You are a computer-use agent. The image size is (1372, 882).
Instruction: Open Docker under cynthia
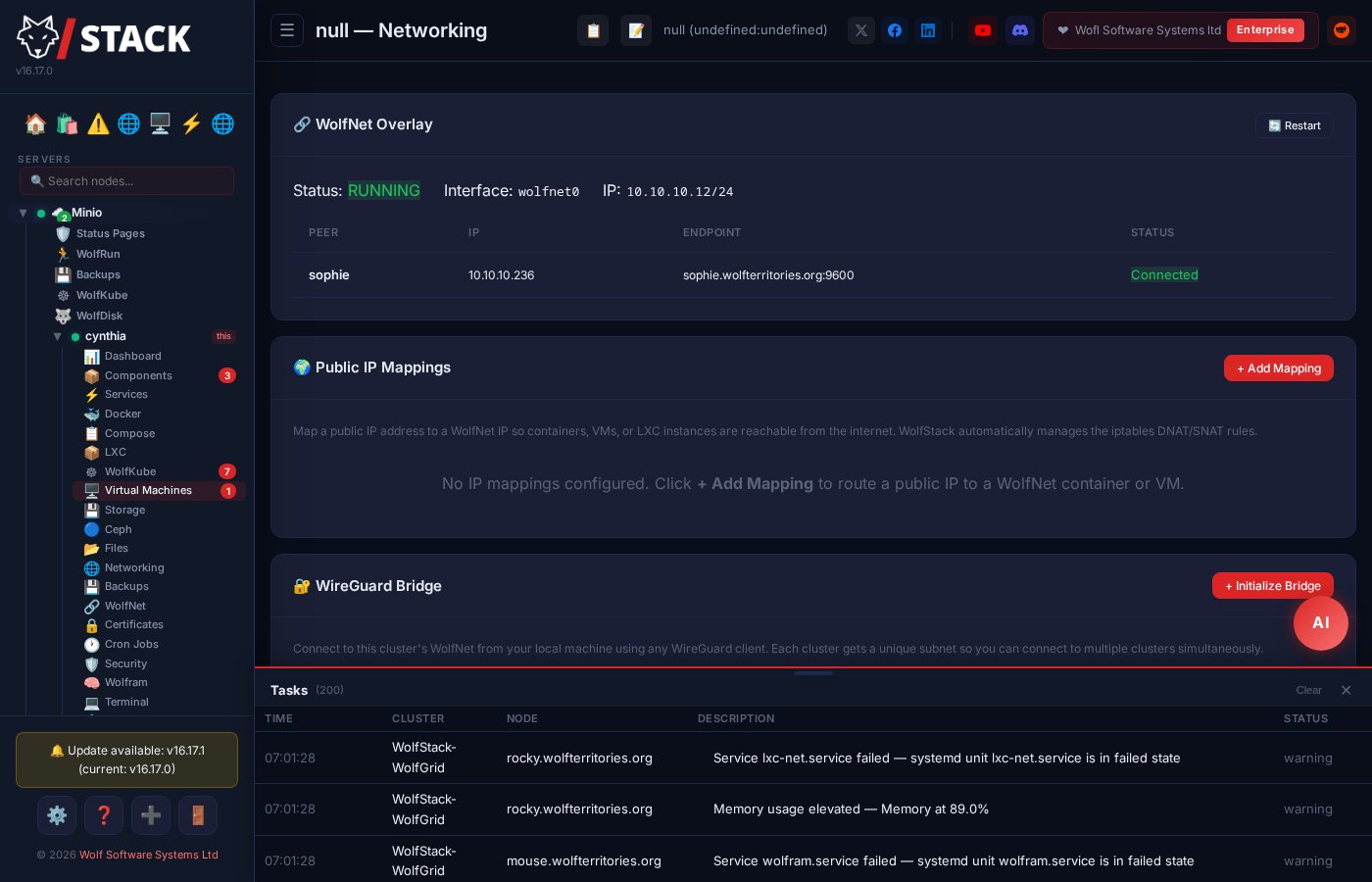(122, 414)
